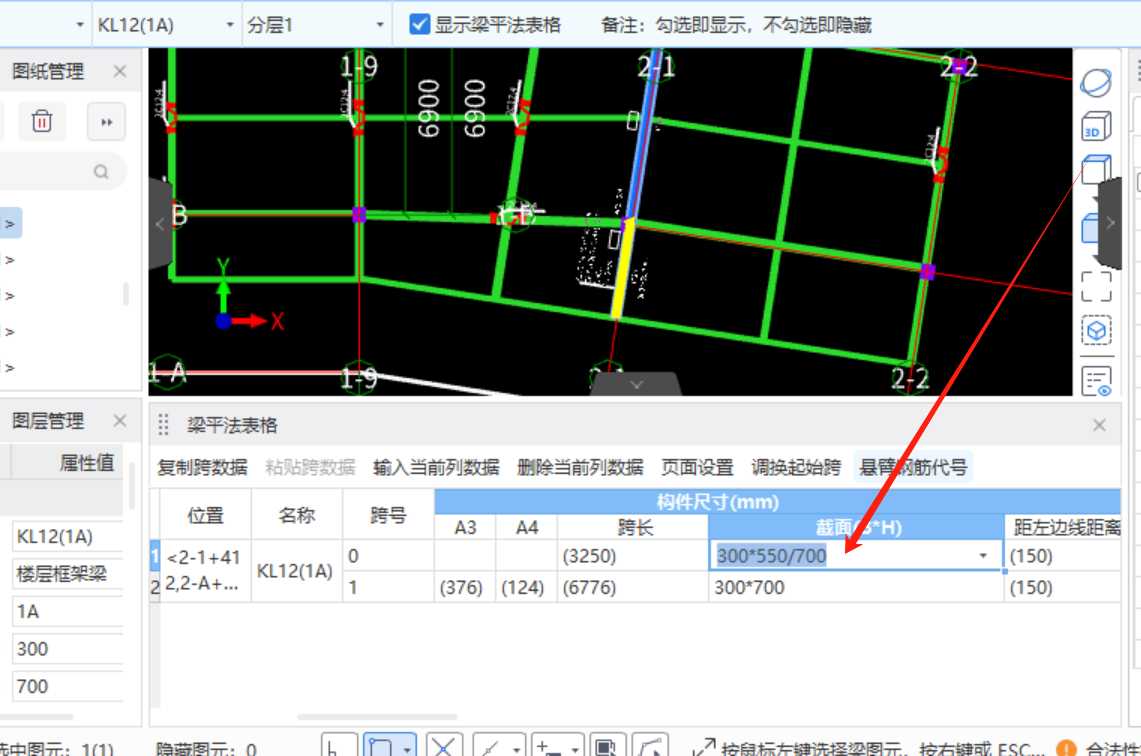This screenshot has height=756, width=1141.
Task: Click the dashed box with cube icon
Action: pyautogui.click(x=1096, y=330)
